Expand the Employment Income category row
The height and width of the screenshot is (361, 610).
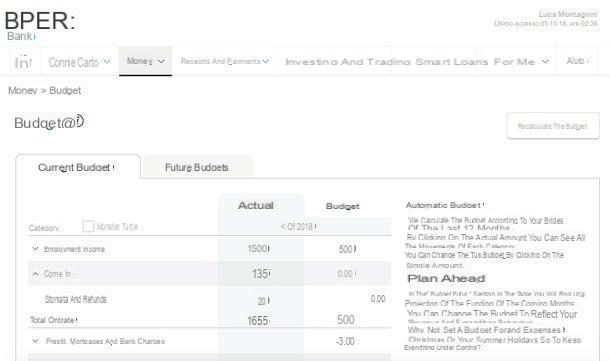point(35,249)
